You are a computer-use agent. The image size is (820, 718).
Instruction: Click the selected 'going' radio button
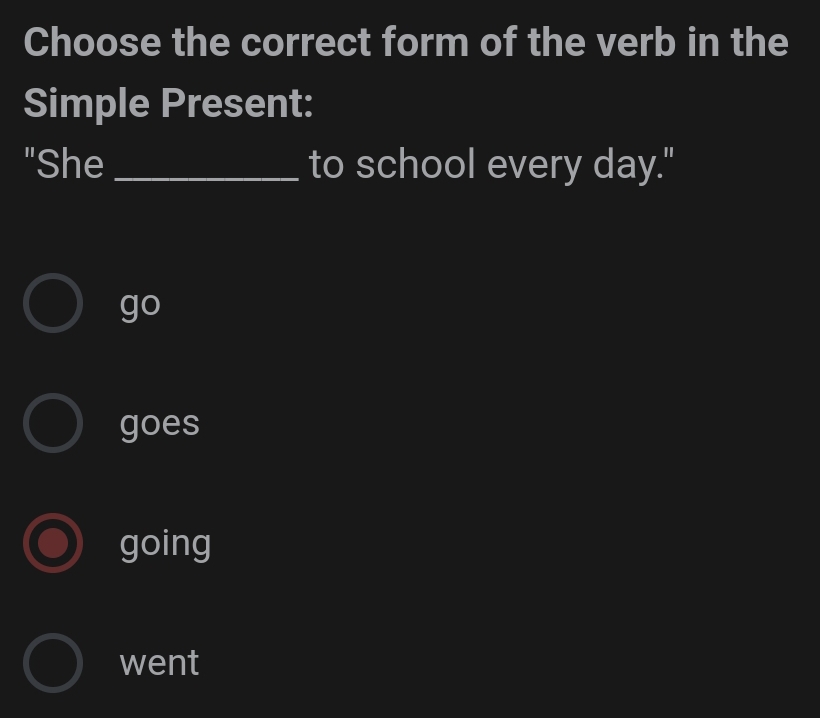point(53,543)
